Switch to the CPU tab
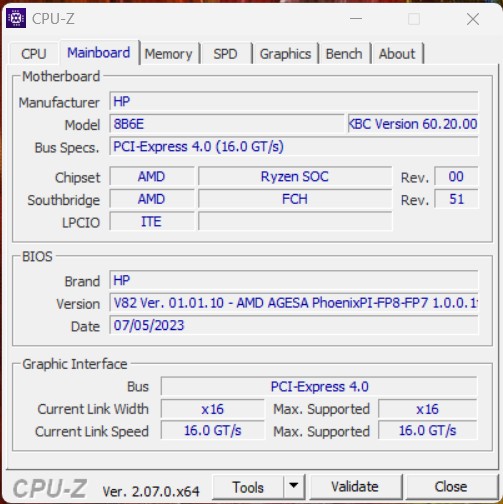 34,54
